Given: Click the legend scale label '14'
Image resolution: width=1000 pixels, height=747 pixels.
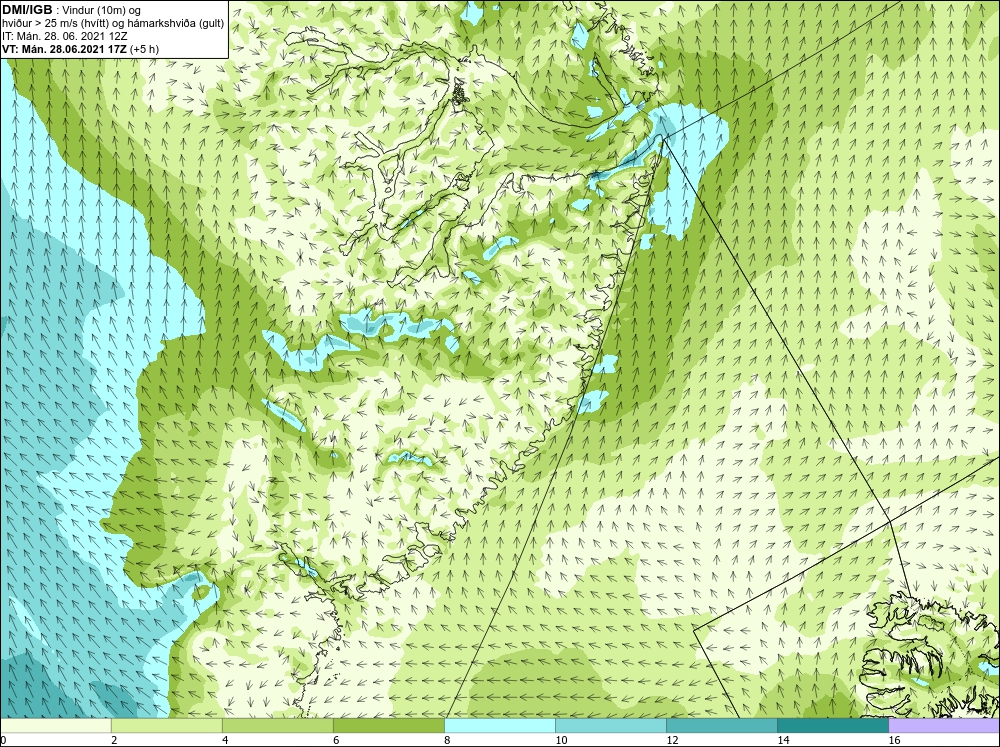Looking at the screenshot, I should pyautogui.click(x=783, y=740).
